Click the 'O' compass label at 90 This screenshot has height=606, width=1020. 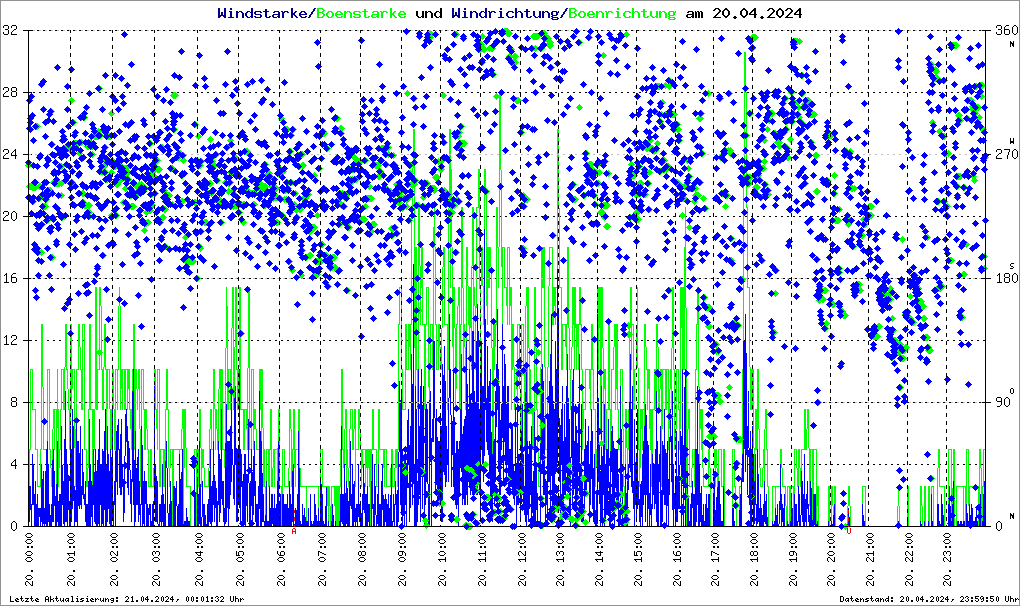(1012, 391)
